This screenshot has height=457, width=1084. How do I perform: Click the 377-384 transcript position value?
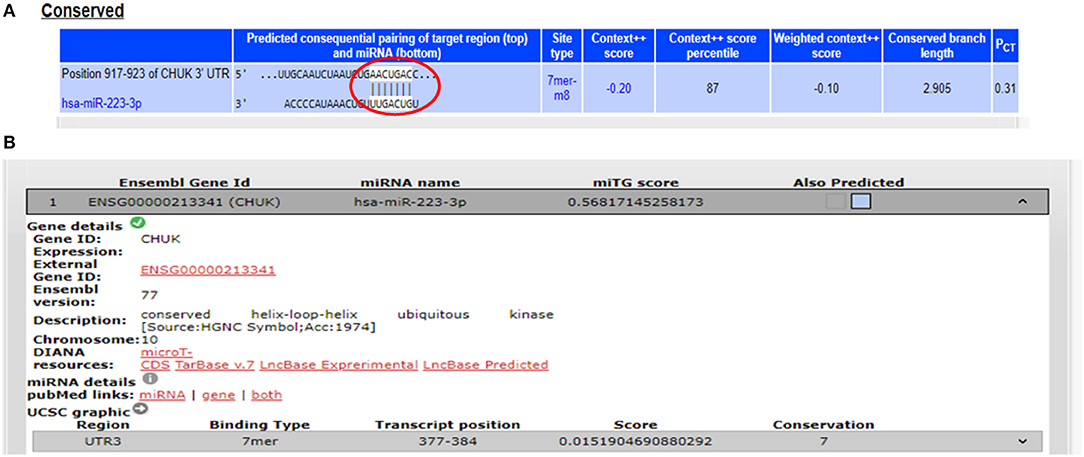coord(447,440)
